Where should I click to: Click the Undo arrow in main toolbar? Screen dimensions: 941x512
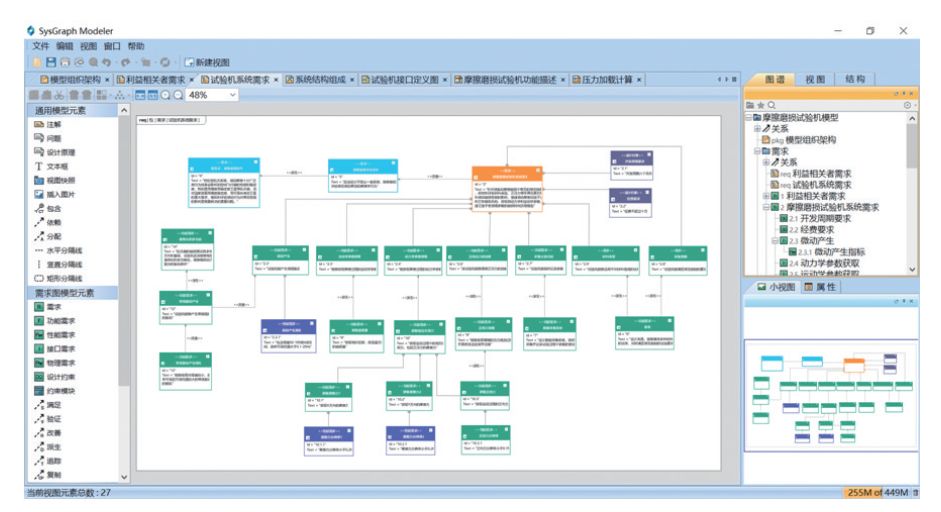click(107, 62)
